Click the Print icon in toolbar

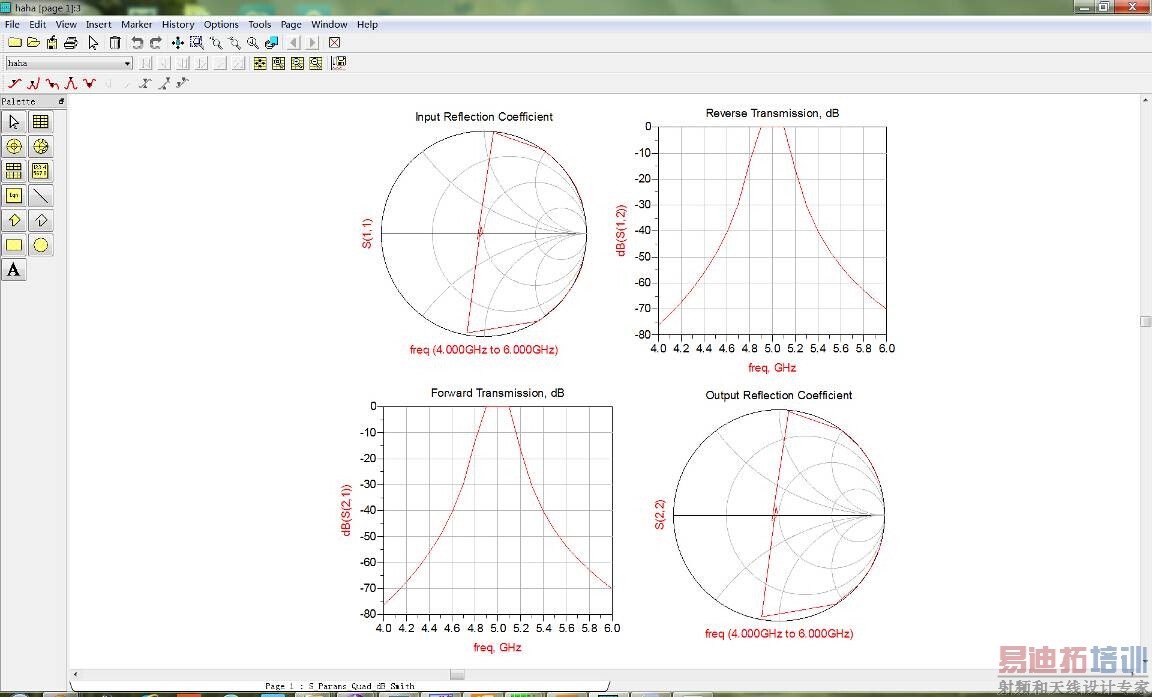pyautogui.click(x=71, y=43)
